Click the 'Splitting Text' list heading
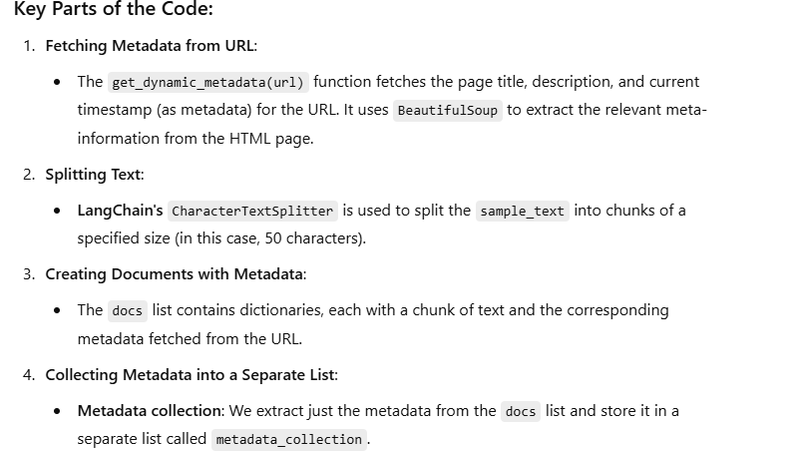 click(93, 174)
